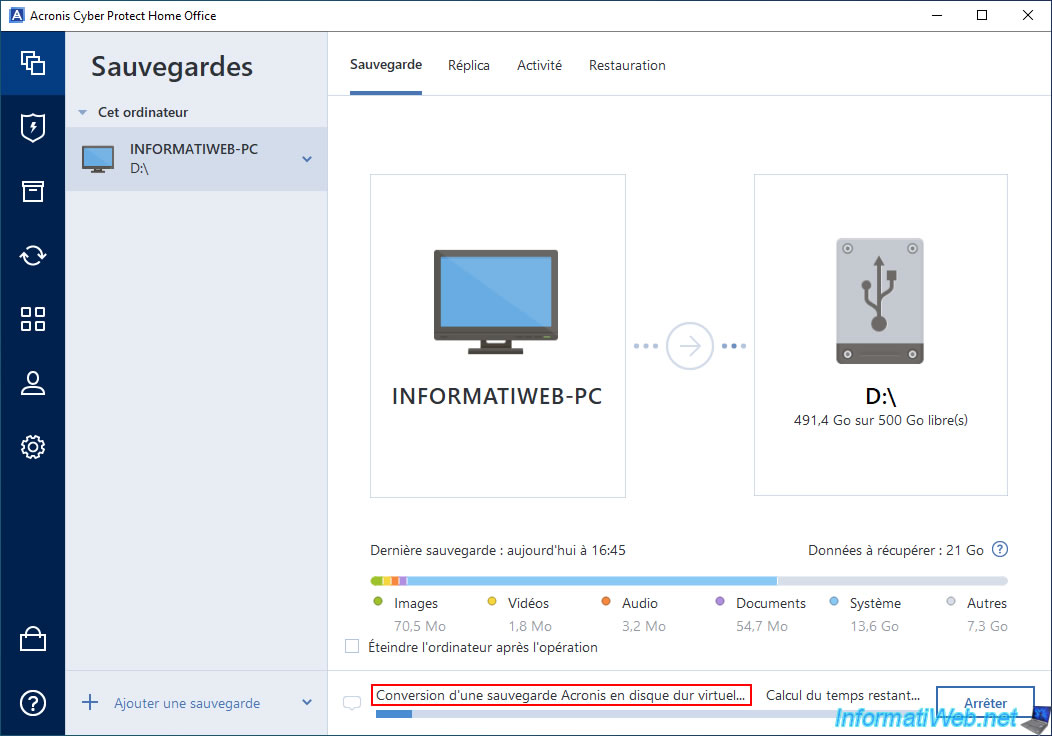Open the Account person icon in sidebar

[32, 383]
